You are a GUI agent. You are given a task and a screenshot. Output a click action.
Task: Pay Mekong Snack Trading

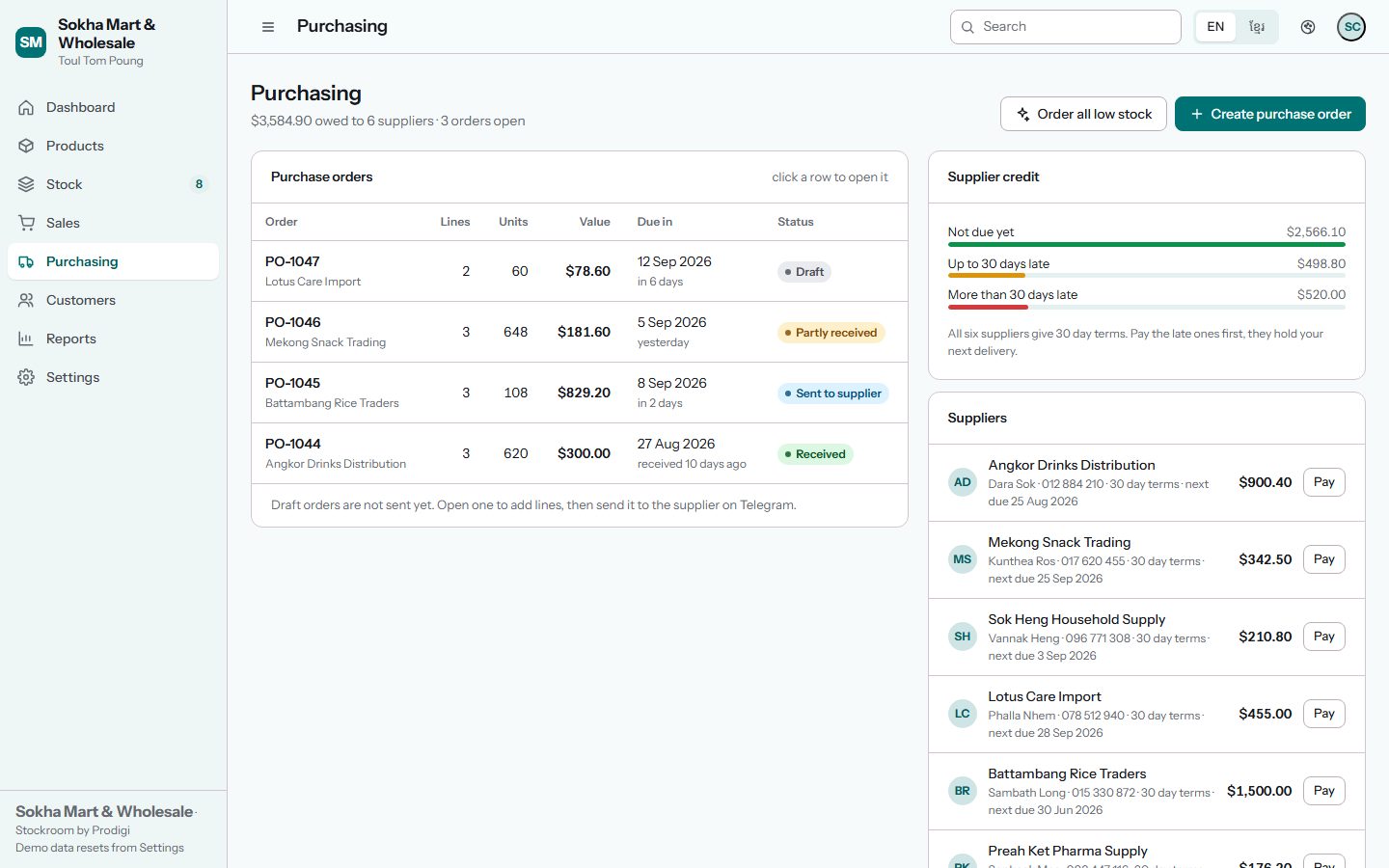[x=1324, y=559]
